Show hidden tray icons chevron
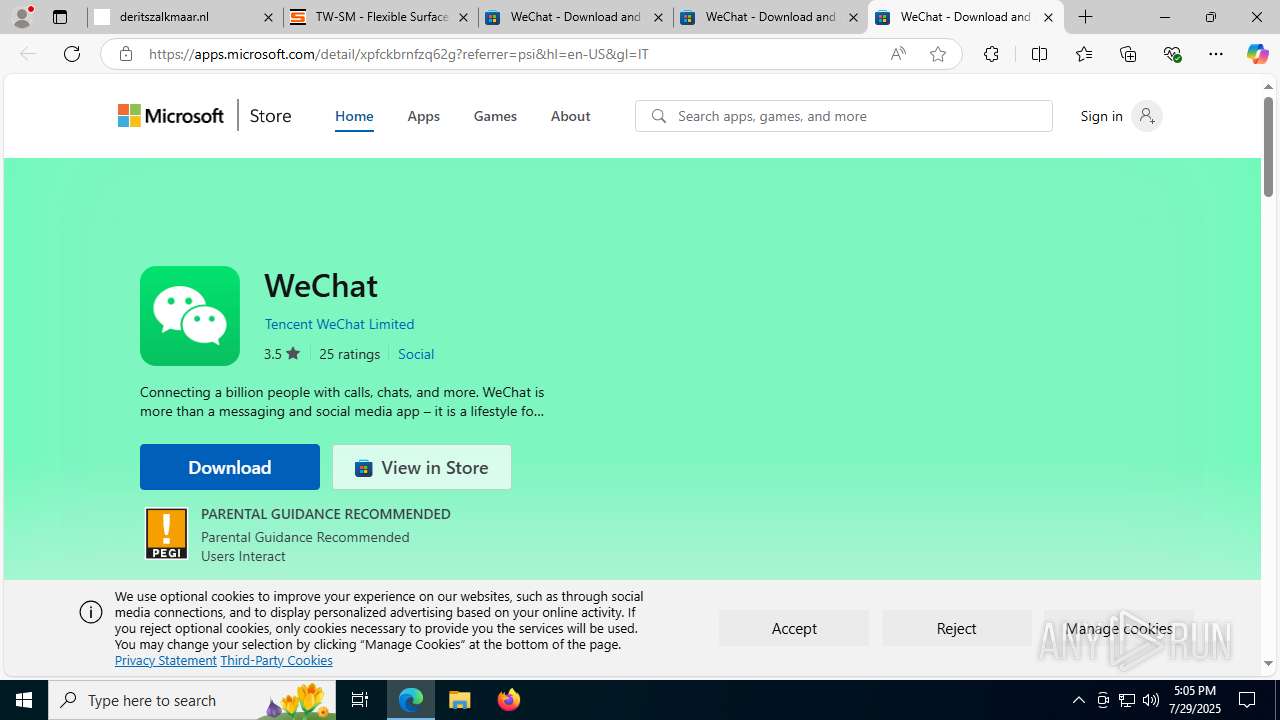 [x=1079, y=700]
